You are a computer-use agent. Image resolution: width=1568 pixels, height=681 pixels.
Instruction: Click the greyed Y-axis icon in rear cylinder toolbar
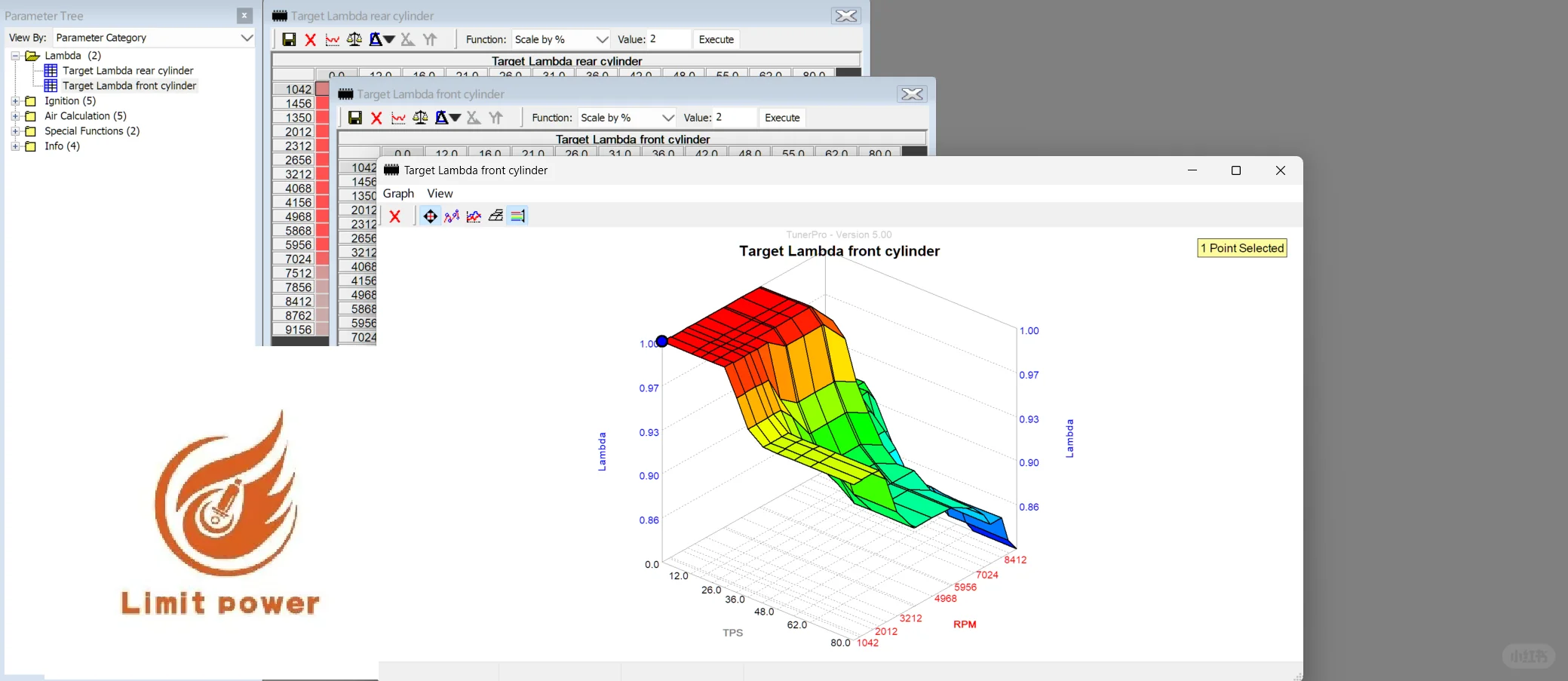pyautogui.click(x=430, y=39)
